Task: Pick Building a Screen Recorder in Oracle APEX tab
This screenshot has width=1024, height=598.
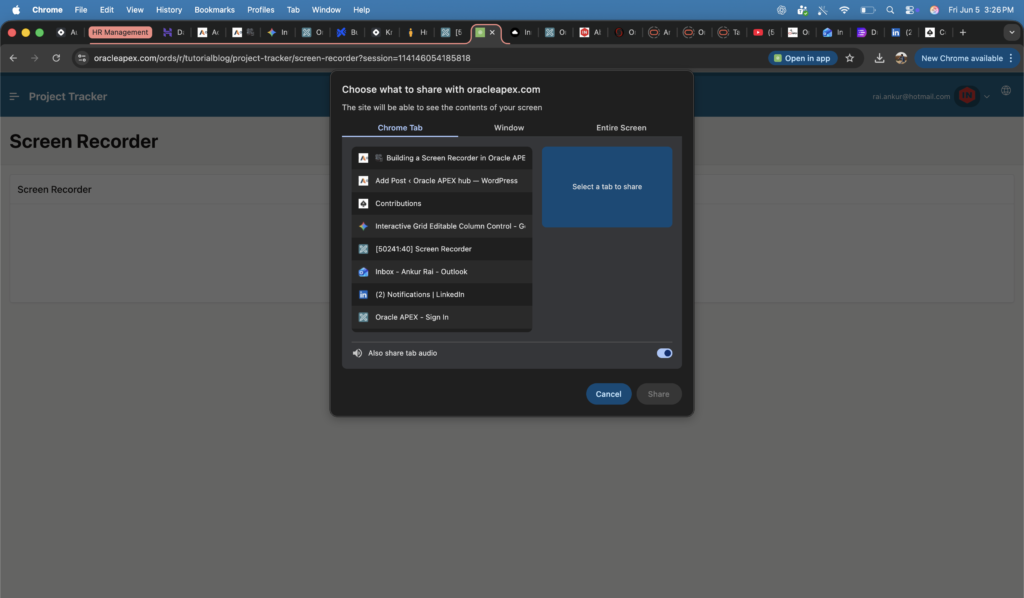Action: [x=441, y=158]
